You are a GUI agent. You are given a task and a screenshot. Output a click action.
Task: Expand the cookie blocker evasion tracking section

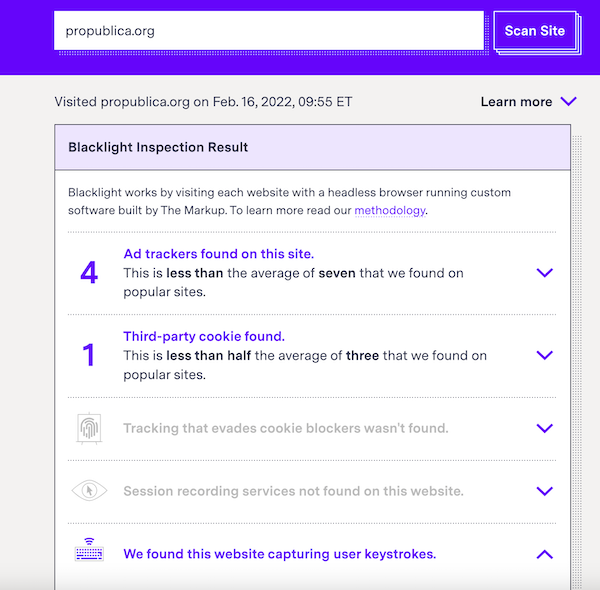(x=545, y=428)
